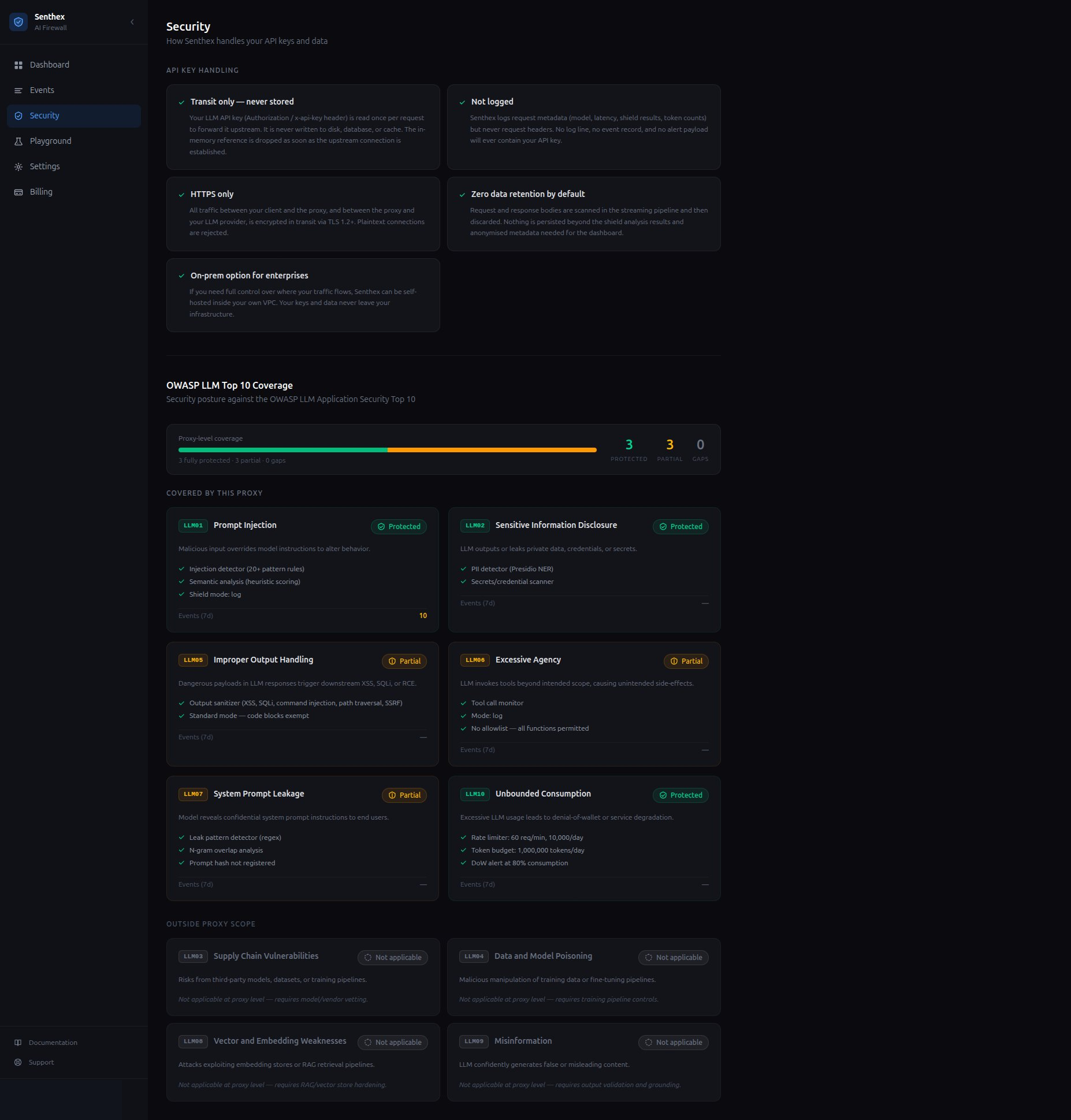Screen dimensions: 1071x1120
Task: Click the LLM05 code tag
Action: point(193,660)
